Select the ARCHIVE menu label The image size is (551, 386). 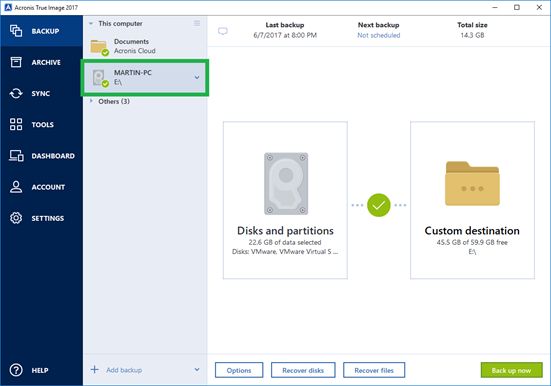(46, 63)
